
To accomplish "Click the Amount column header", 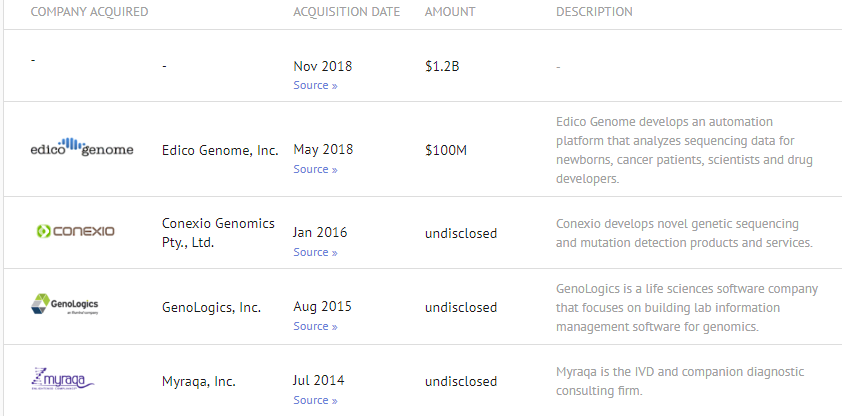I will tap(450, 12).
